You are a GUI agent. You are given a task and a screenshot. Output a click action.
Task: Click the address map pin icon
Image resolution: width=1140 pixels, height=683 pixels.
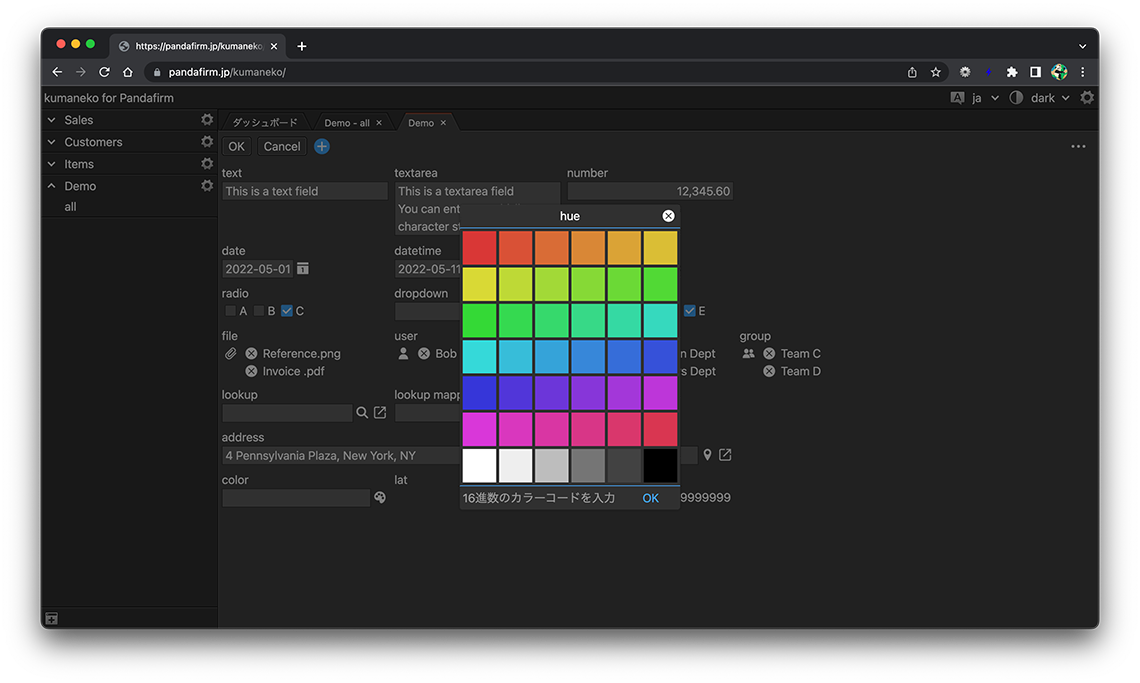click(707, 455)
